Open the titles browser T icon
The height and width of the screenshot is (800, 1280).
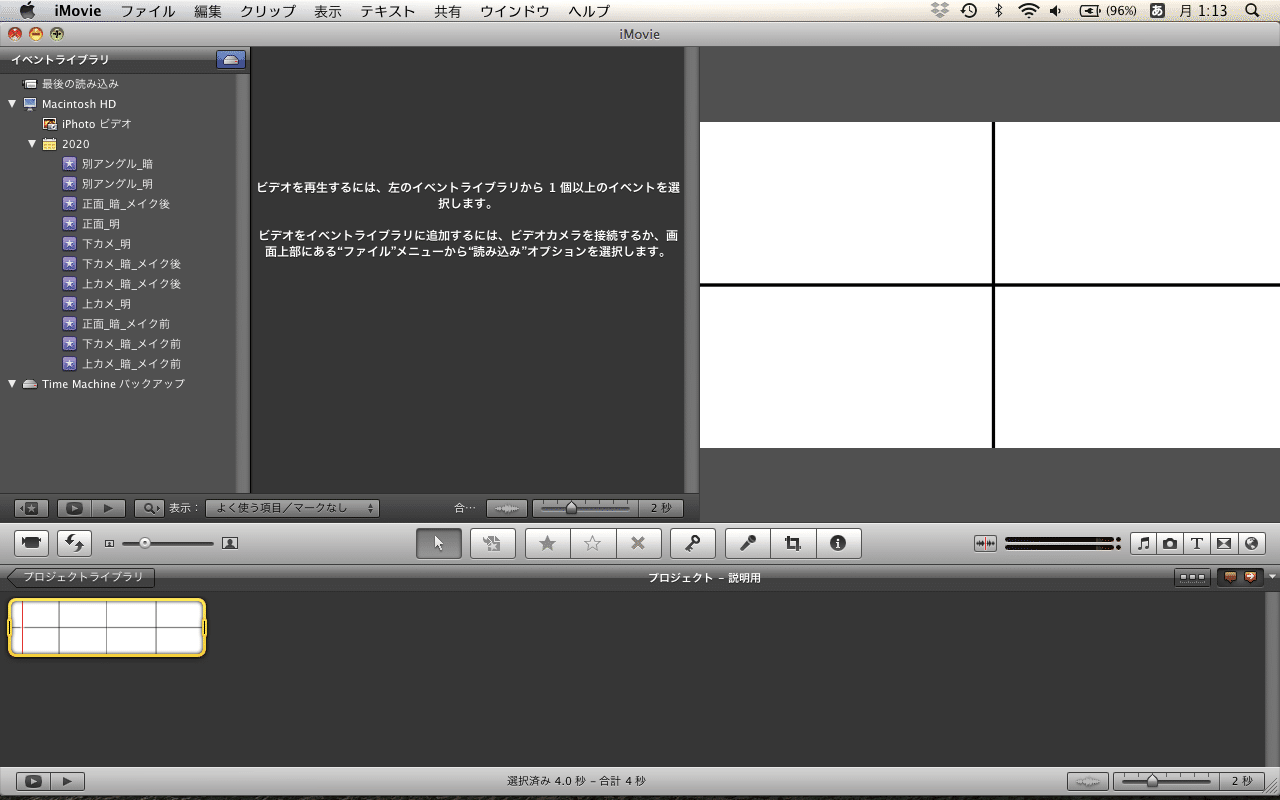point(1197,543)
